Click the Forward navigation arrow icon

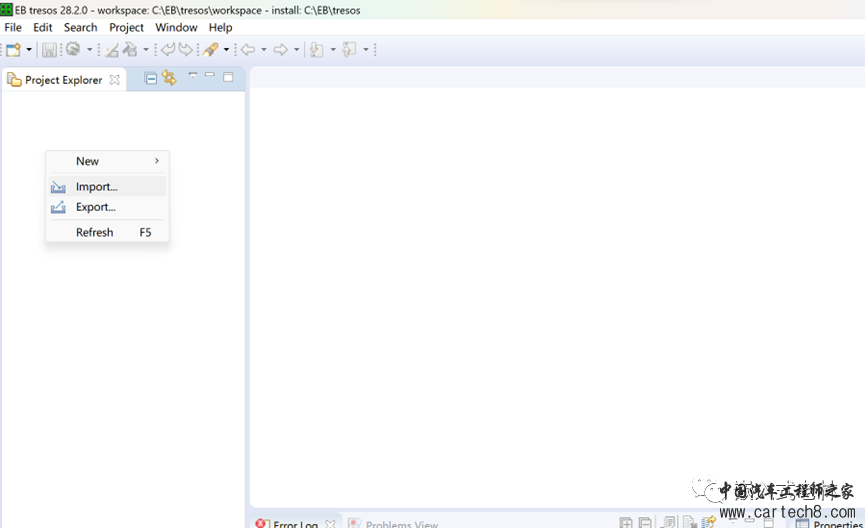(x=281, y=49)
